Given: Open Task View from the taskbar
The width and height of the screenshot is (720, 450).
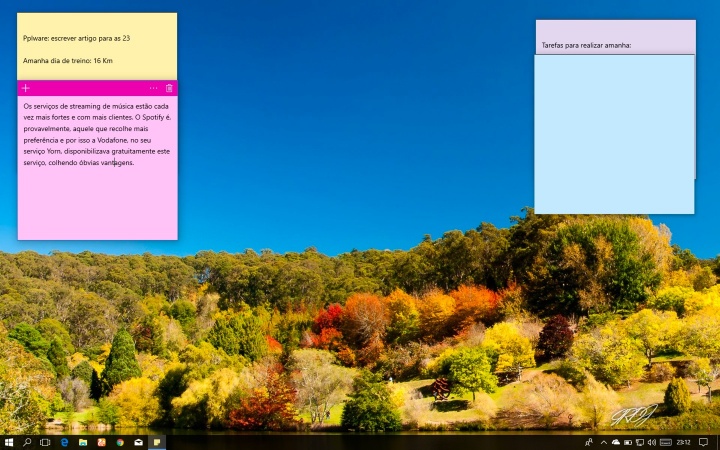Looking at the screenshot, I should click(x=46, y=441).
